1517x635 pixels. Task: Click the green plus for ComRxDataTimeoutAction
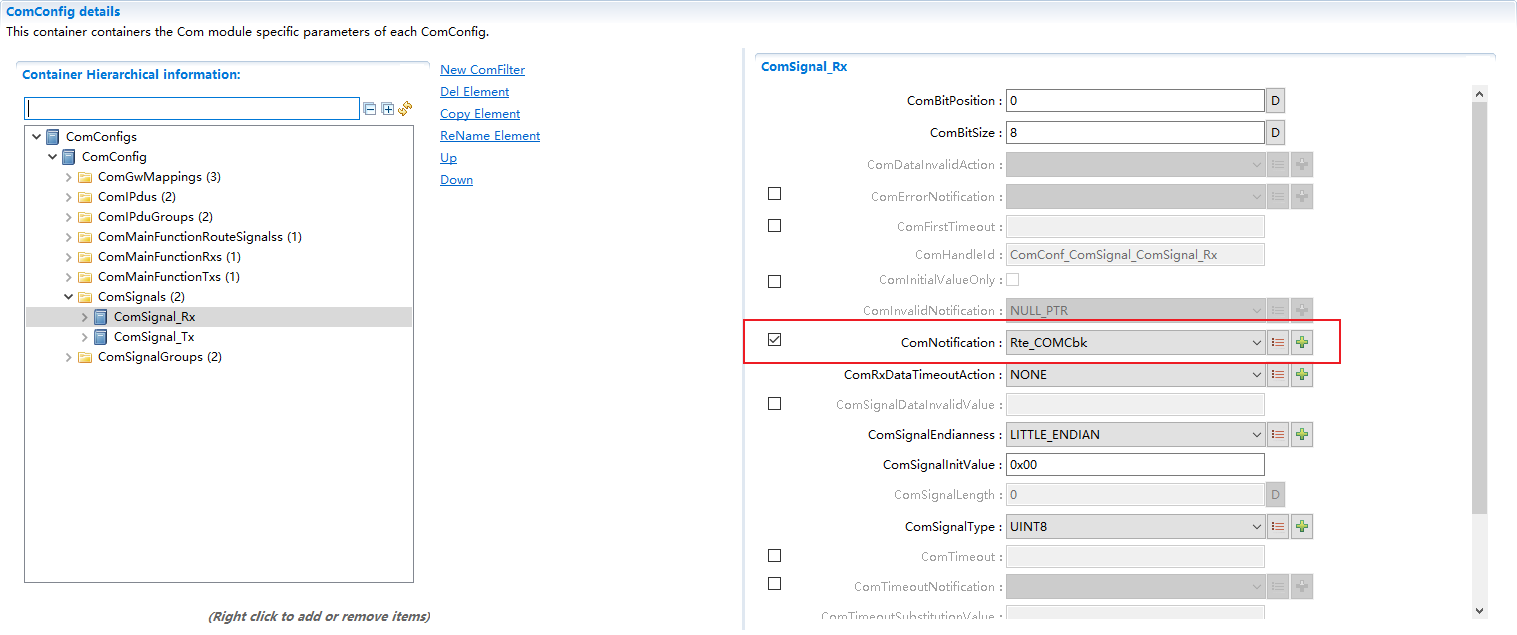[x=1301, y=375]
